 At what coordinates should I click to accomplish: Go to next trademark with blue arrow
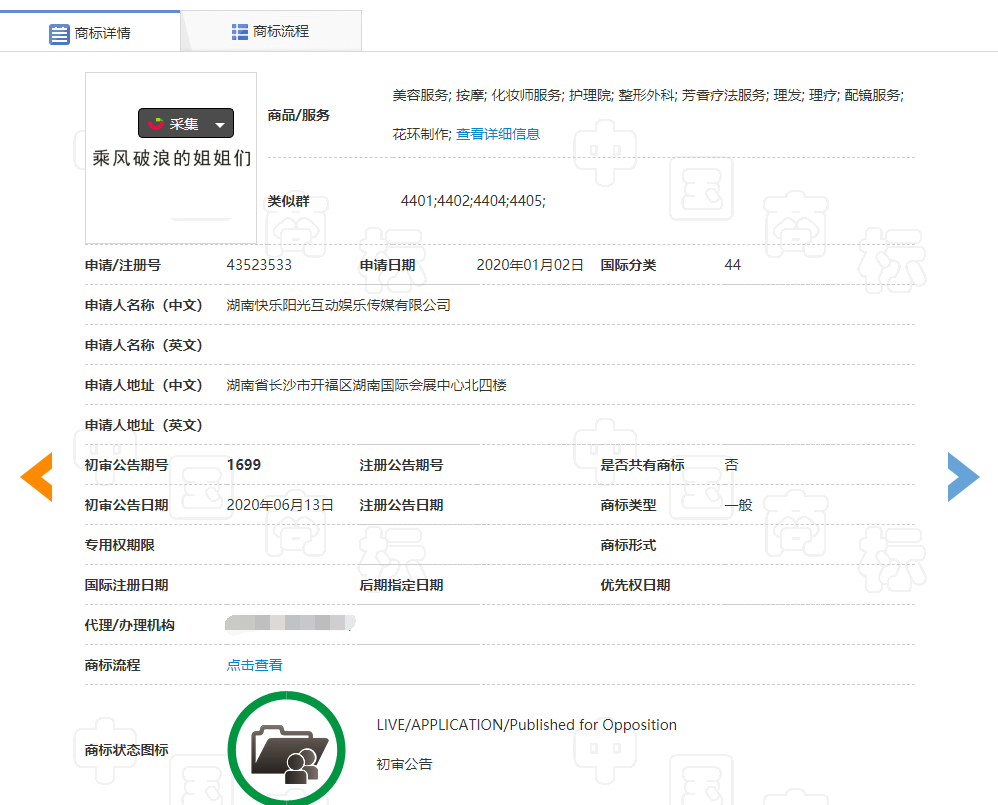click(963, 477)
